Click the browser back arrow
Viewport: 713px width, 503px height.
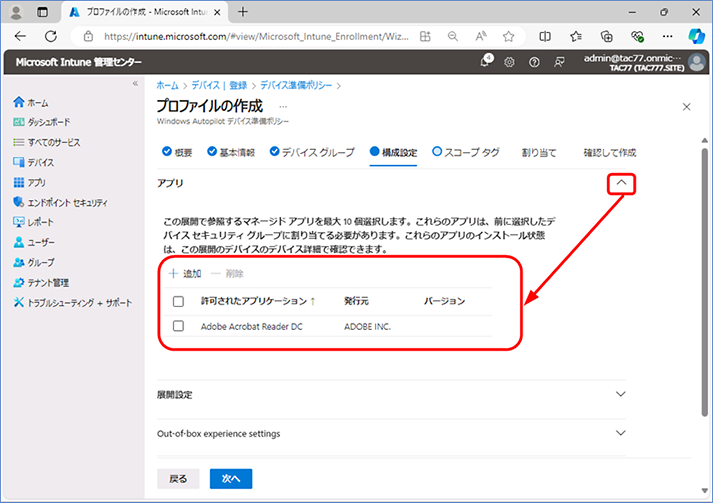click(x=20, y=36)
